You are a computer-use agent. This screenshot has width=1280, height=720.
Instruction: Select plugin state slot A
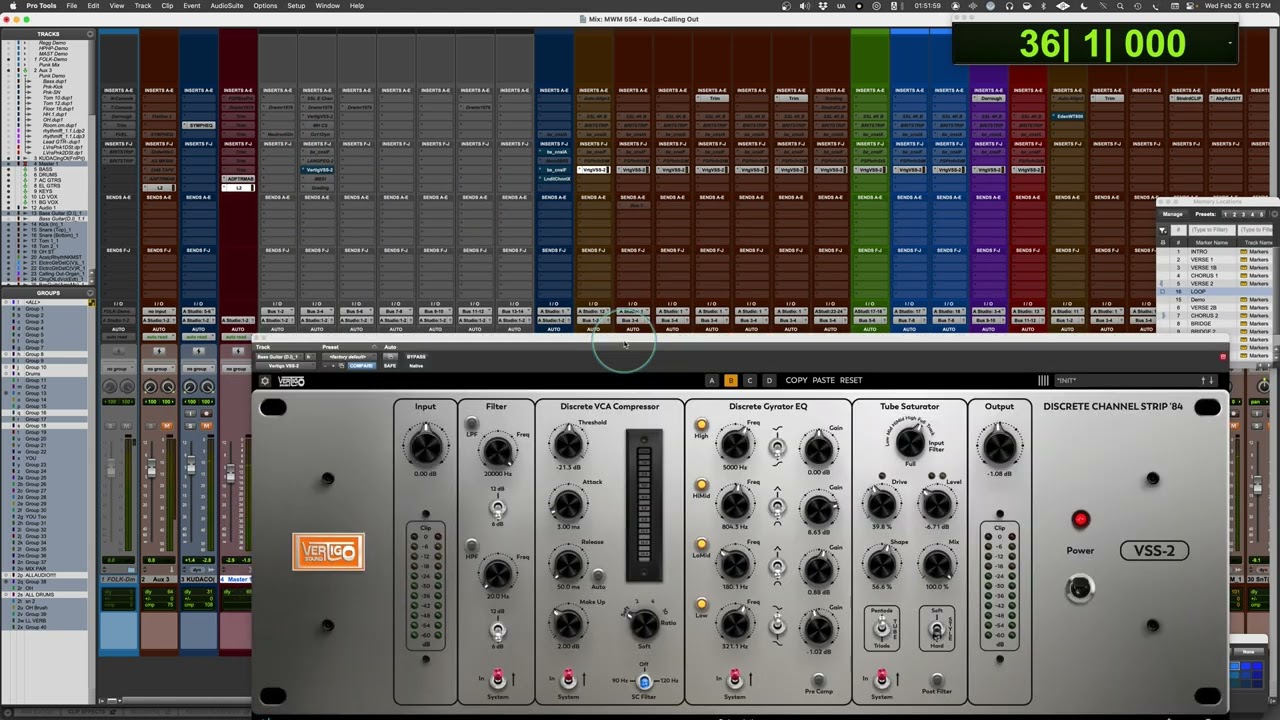[711, 380]
